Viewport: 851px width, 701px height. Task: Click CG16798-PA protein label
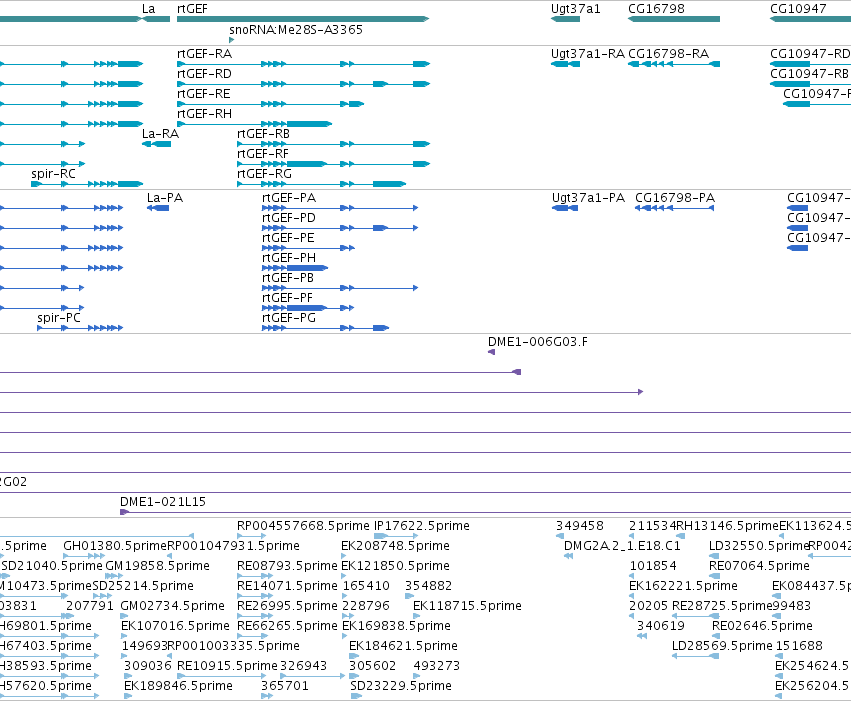coord(675,198)
